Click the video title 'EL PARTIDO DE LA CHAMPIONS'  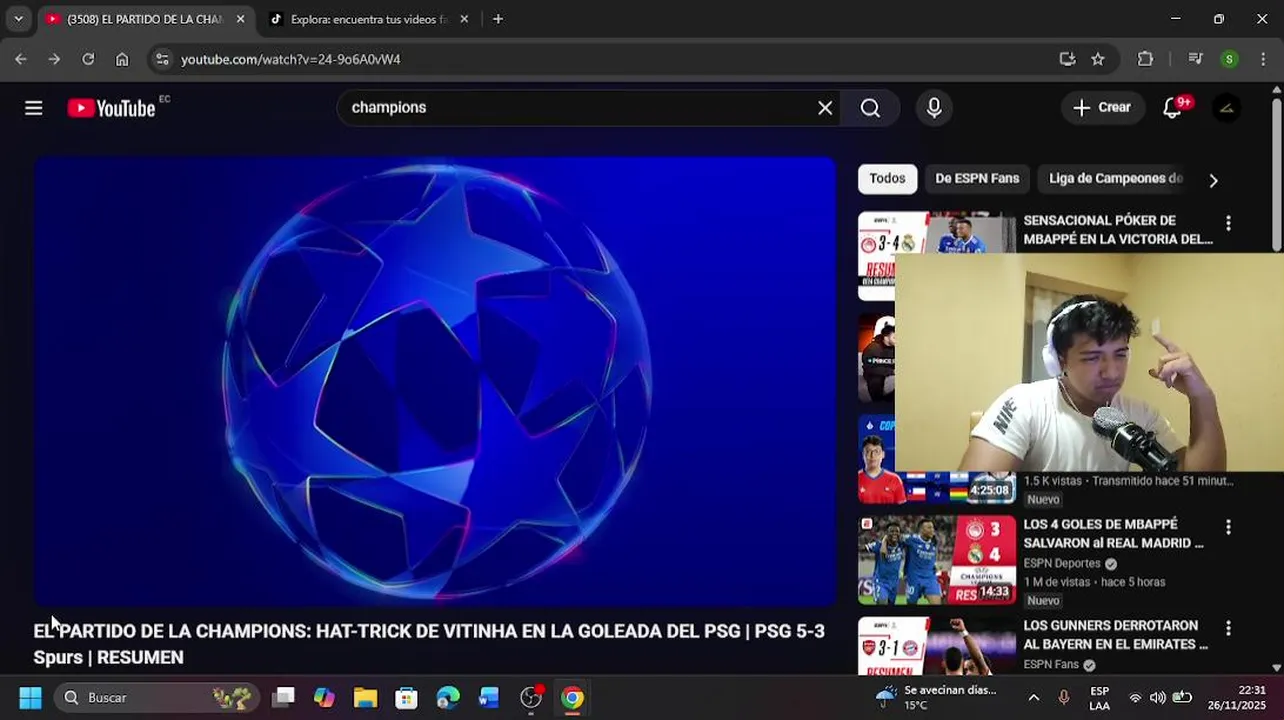[429, 644]
